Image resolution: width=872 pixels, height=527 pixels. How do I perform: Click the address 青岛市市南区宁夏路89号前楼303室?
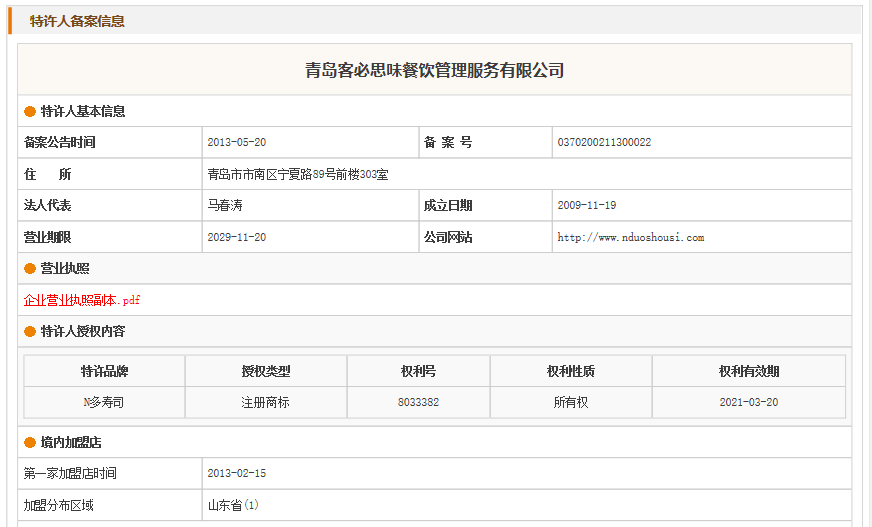point(297,175)
